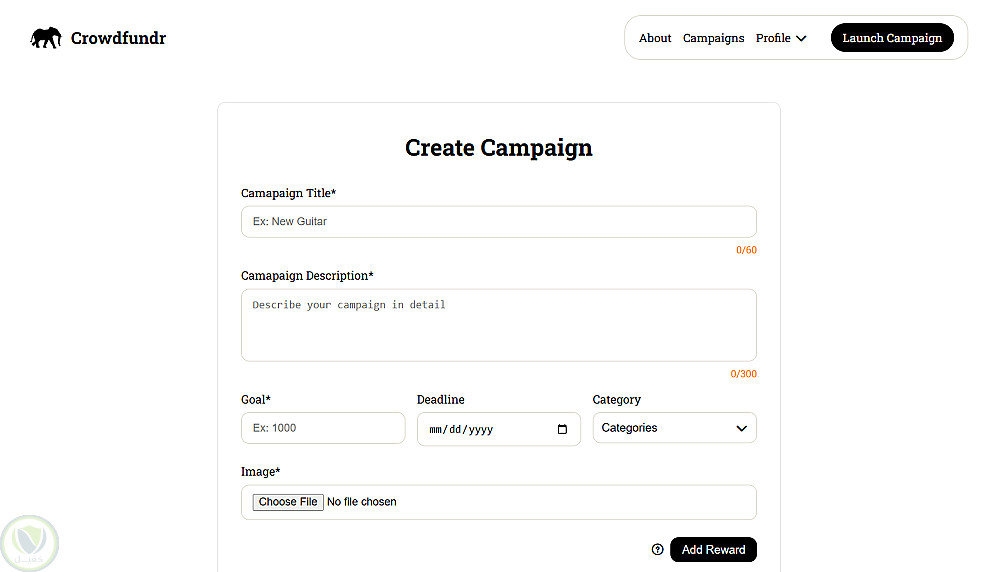Click the Choose File button
This screenshot has height=572, width=1000.
(287, 502)
